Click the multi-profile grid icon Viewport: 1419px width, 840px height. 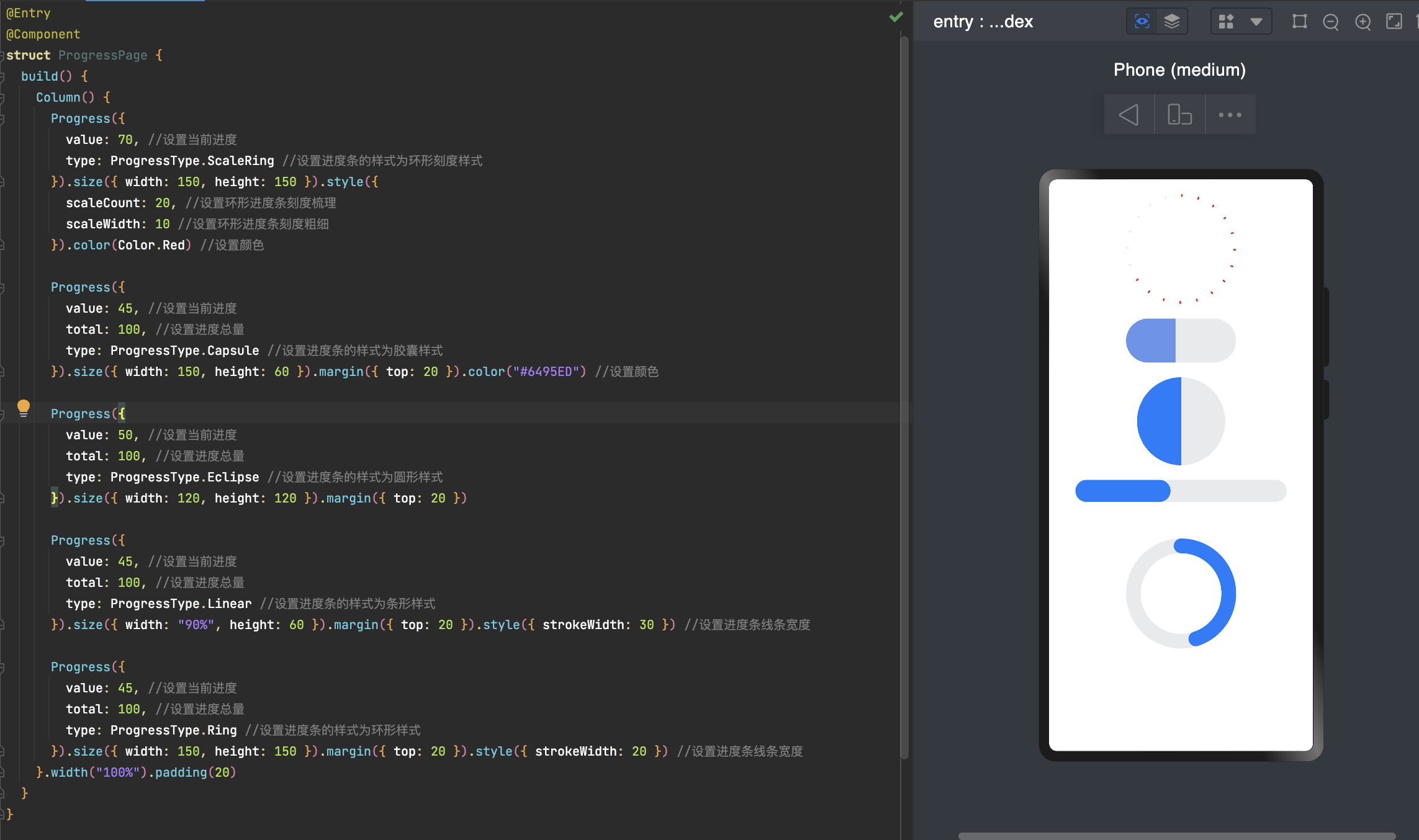tap(1226, 22)
